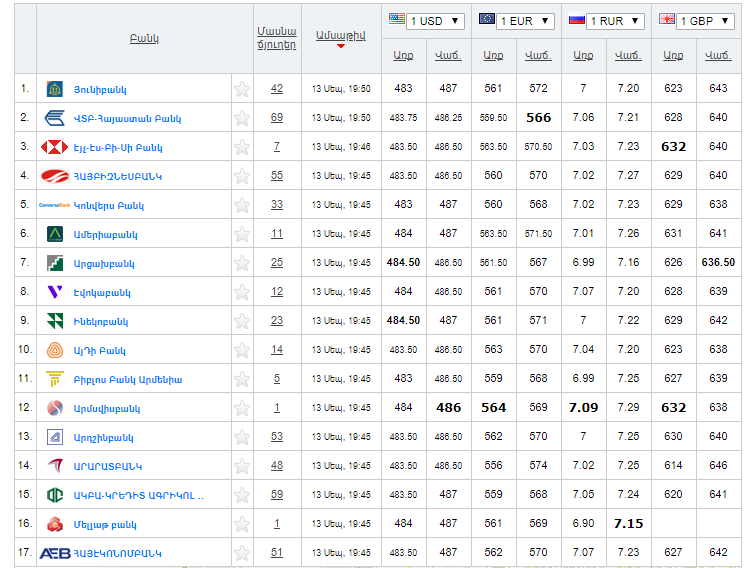Viewport: 746px width, 568px height.
Task: Sort by GBP sell rate header
Action: click(x=718, y=56)
